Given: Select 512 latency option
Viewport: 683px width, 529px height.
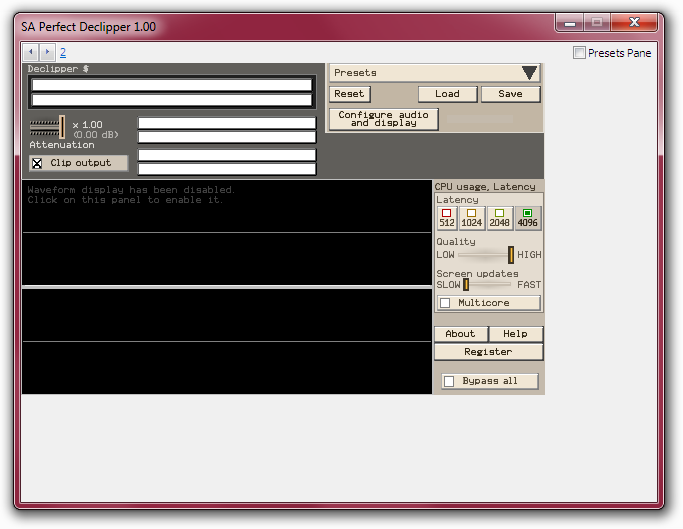Looking at the screenshot, I should pyautogui.click(x=446, y=218).
